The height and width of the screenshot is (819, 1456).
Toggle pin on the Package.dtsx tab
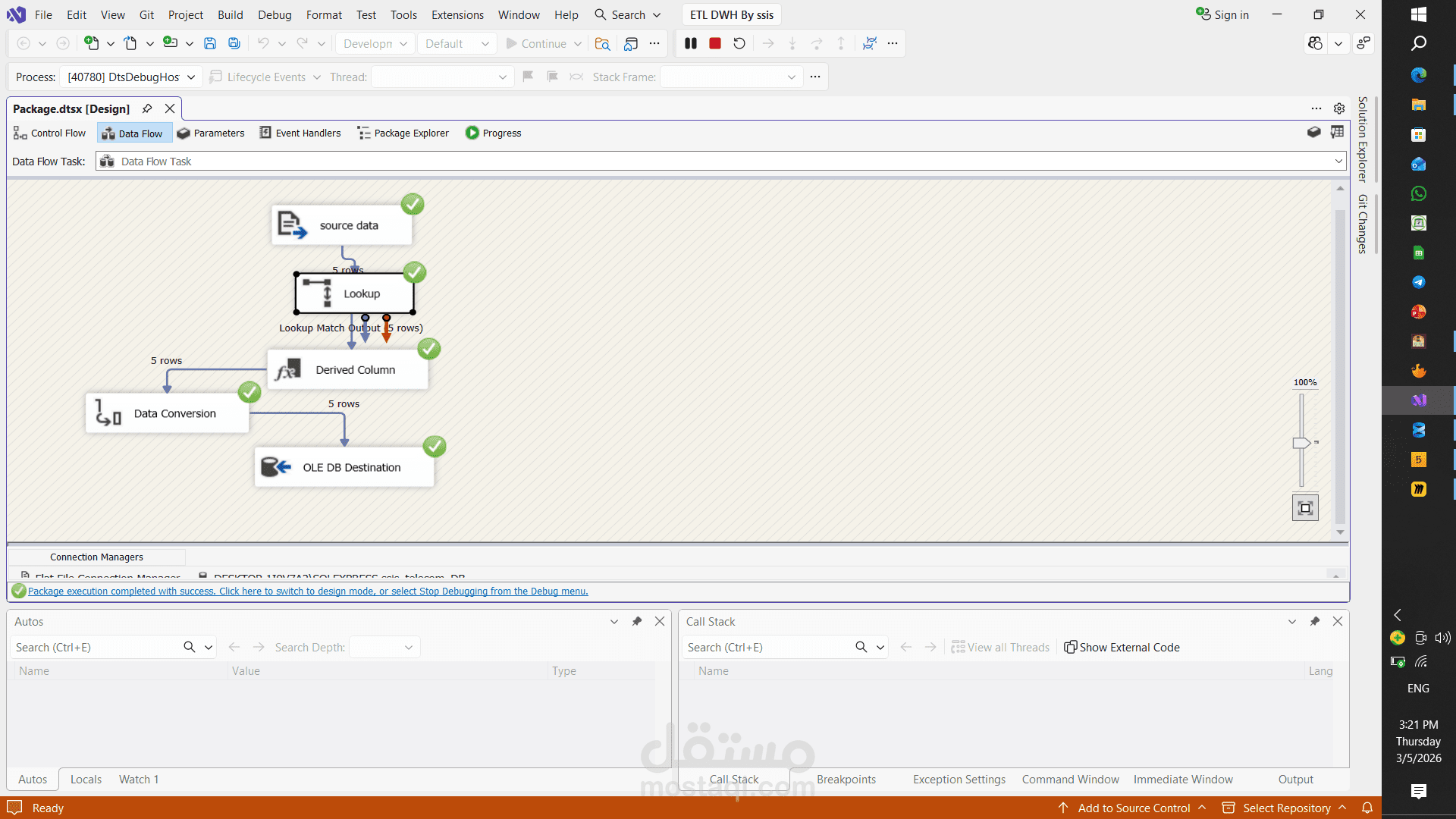click(147, 109)
